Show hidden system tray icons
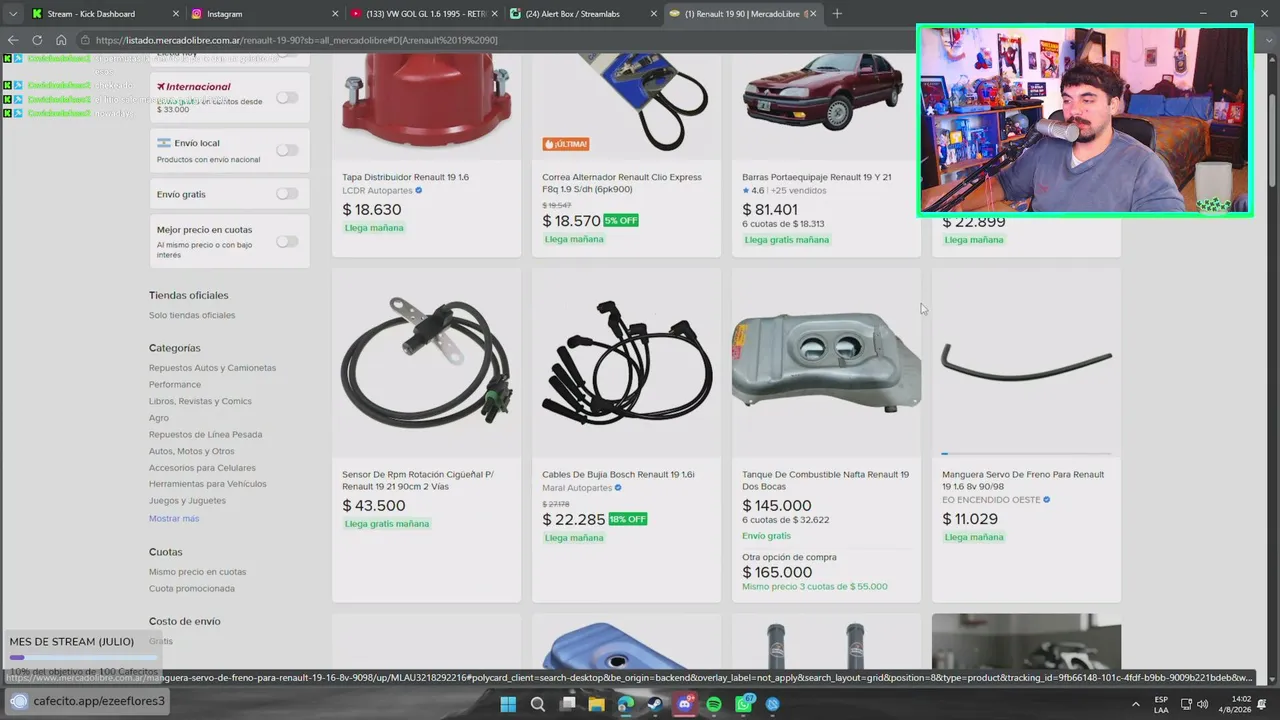The height and width of the screenshot is (720, 1280). pyautogui.click(x=1135, y=704)
